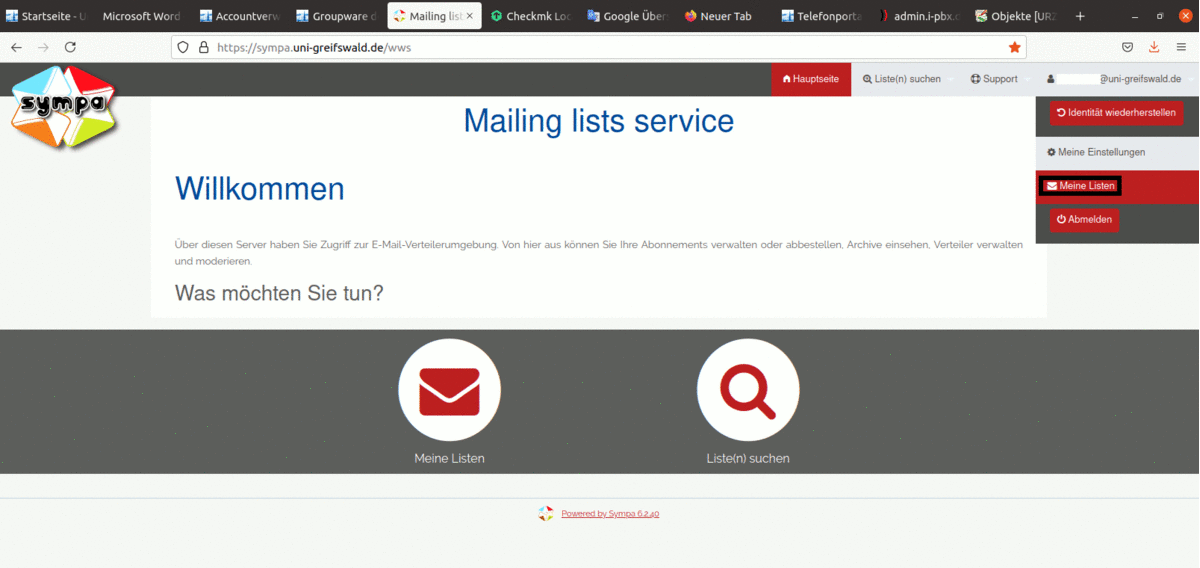This screenshot has height=568, width=1200.
Task: Click the URL address bar field
Action: click(x=600, y=47)
